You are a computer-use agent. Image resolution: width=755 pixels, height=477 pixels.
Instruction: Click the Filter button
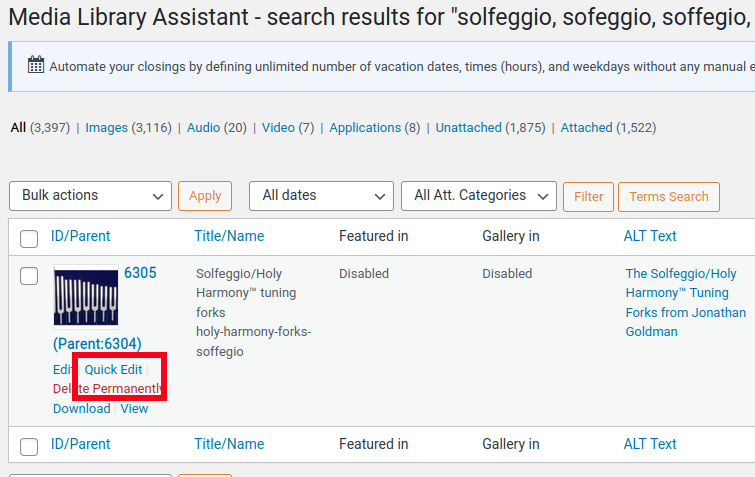pos(588,197)
